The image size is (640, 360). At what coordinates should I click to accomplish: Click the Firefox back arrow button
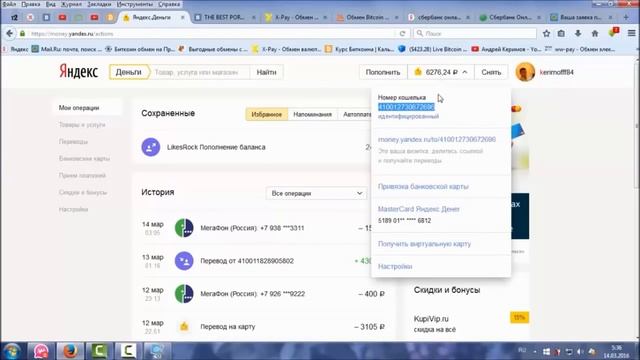point(9,33)
